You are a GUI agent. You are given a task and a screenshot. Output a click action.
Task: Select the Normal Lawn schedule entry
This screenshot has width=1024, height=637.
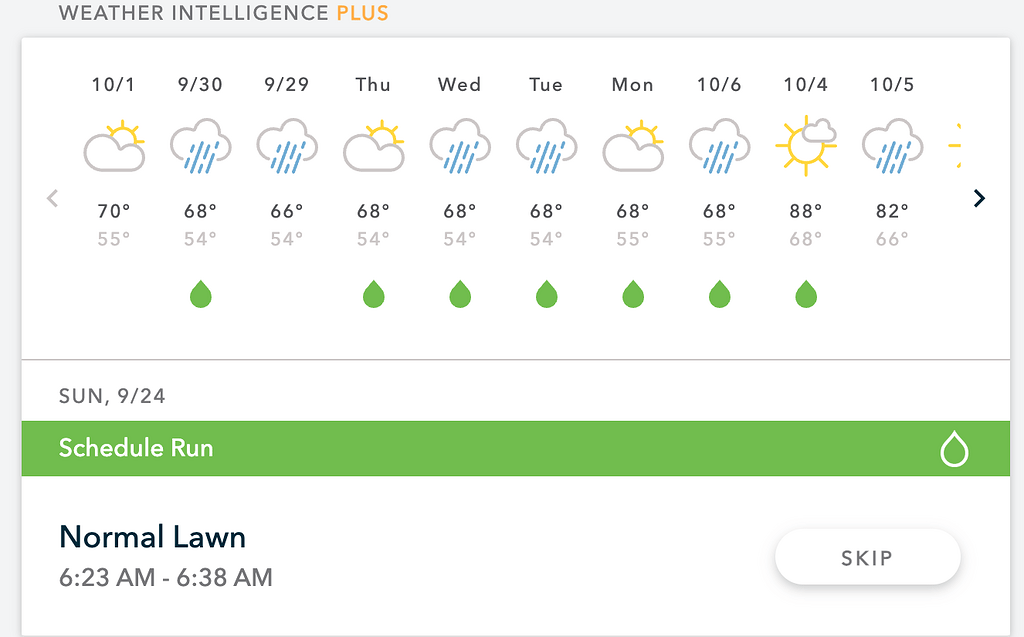tap(153, 537)
